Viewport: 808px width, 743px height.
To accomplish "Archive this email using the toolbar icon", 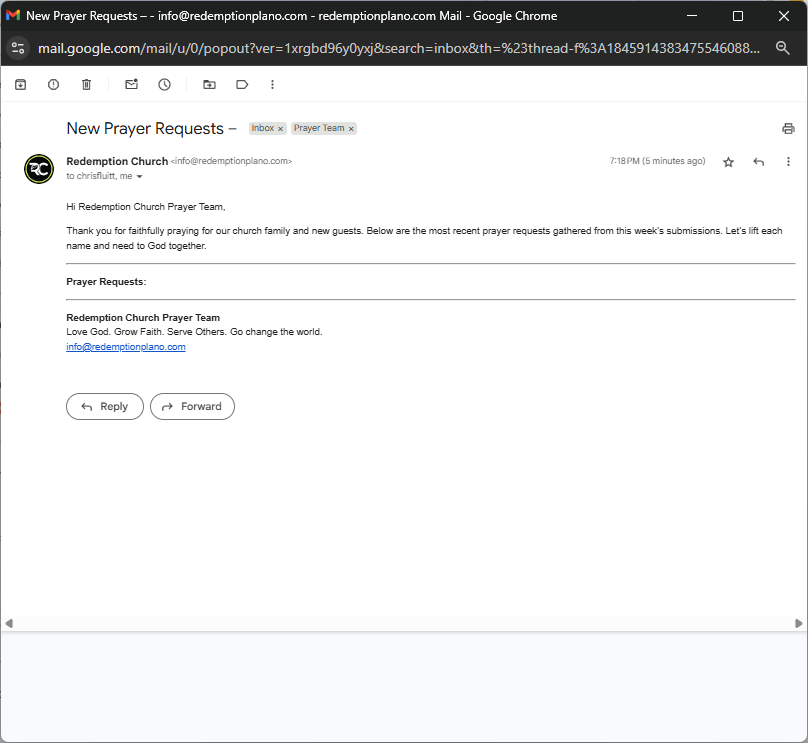I will [20, 85].
